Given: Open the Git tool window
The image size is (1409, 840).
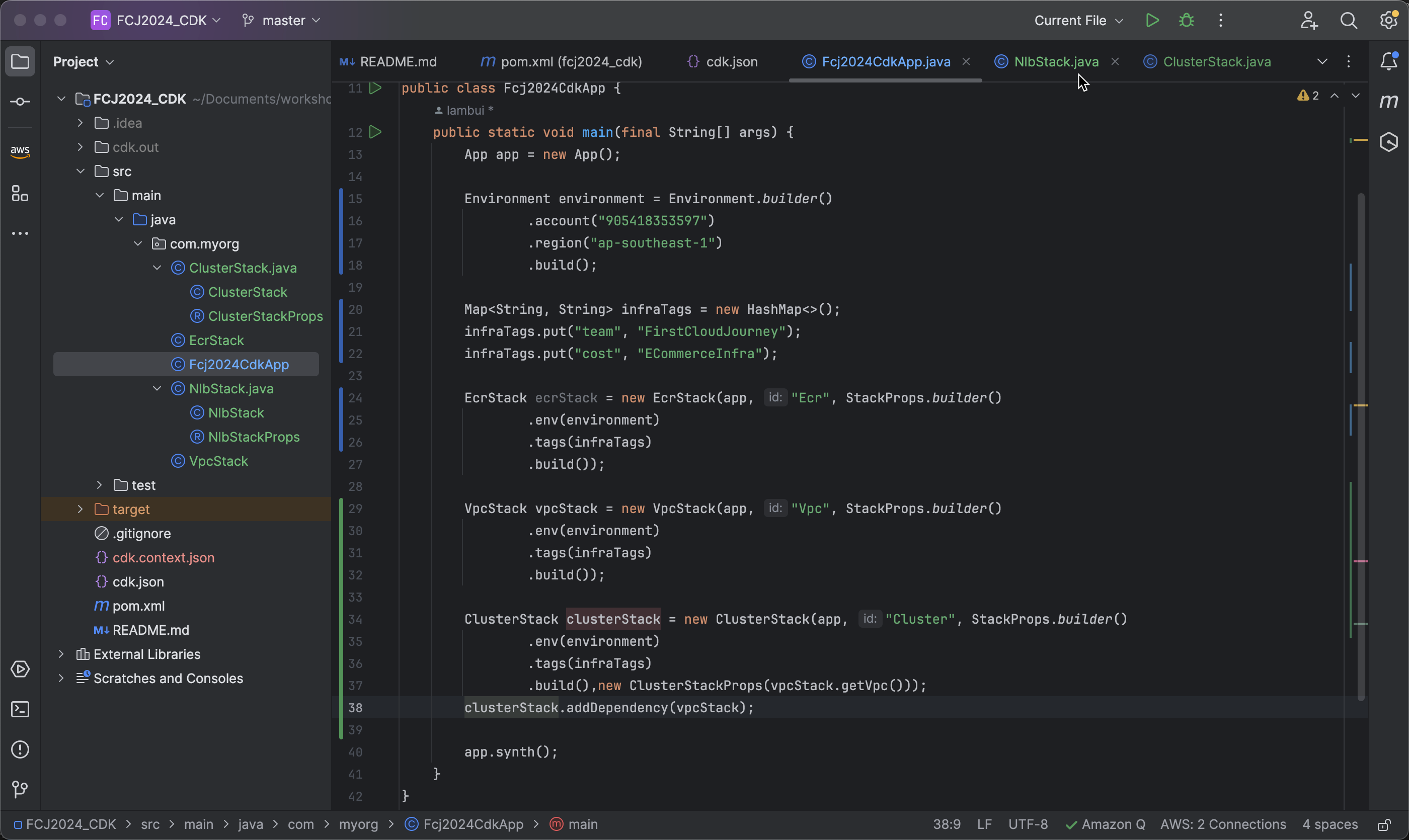Looking at the screenshot, I should [21, 789].
